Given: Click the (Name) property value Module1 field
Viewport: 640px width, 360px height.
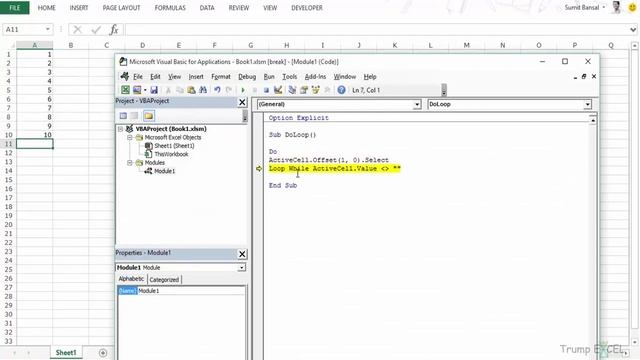Looking at the screenshot, I should click(x=191, y=291).
